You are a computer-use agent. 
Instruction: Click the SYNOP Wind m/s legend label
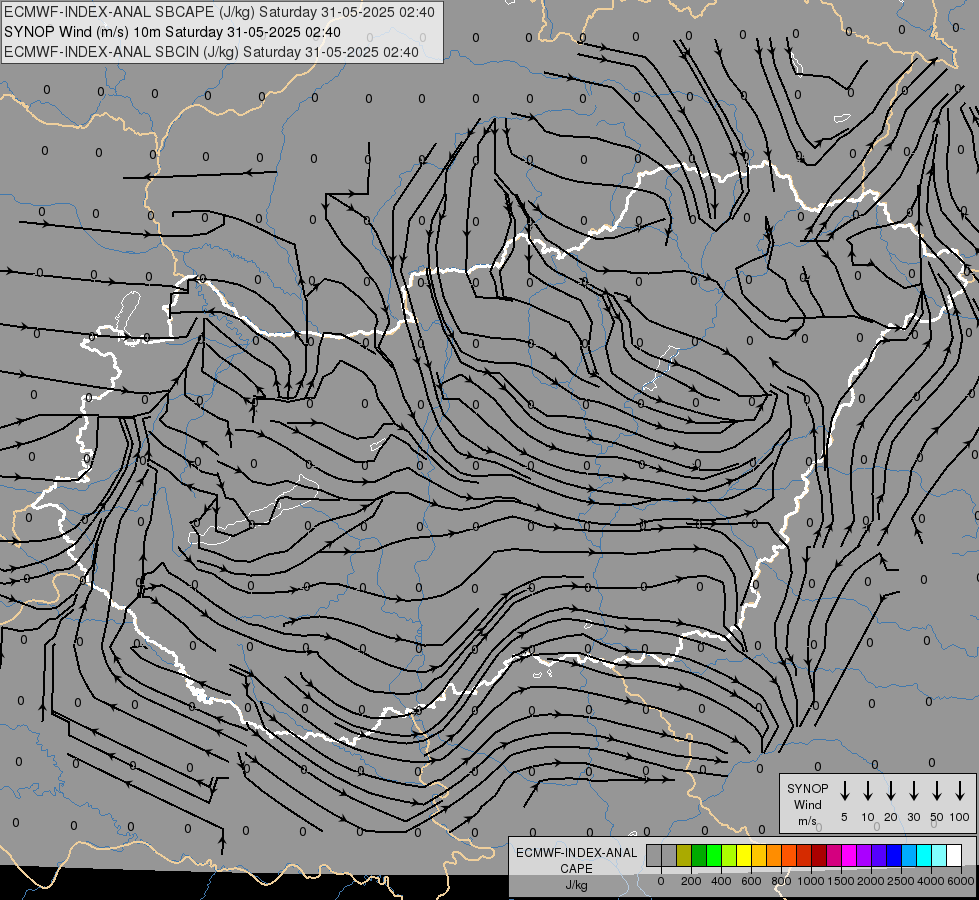pyautogui.click(x=807, y=805)
